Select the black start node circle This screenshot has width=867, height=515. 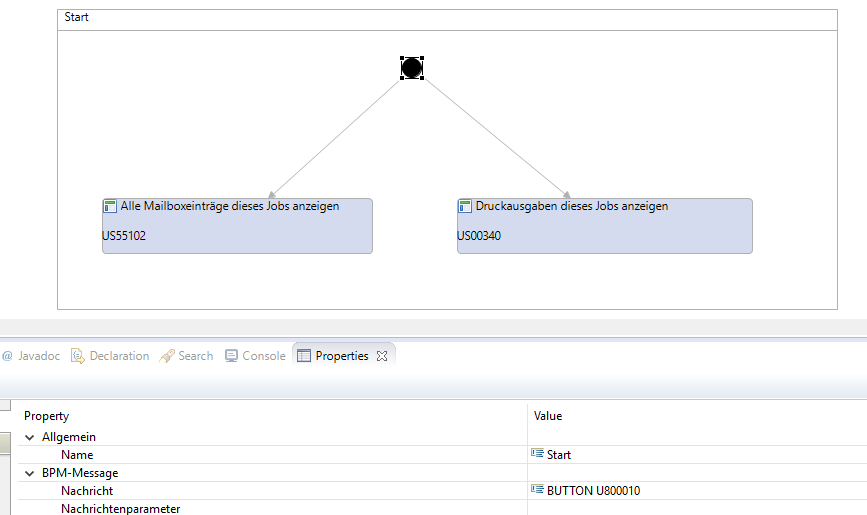[412, 68]
